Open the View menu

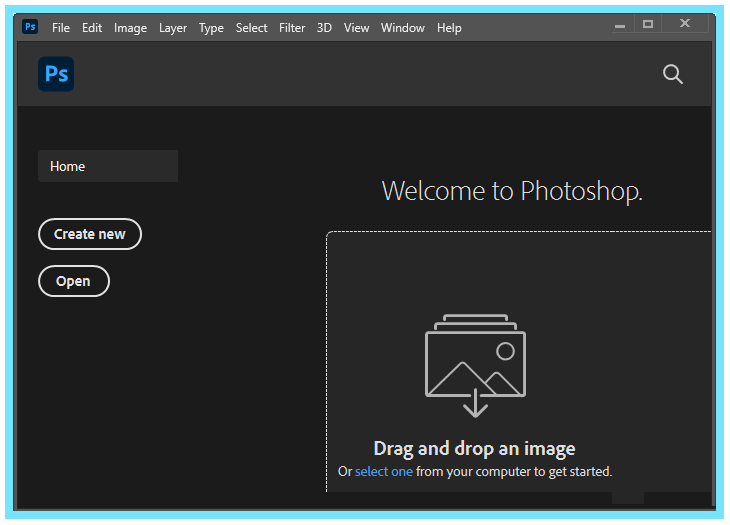[357, 28]
